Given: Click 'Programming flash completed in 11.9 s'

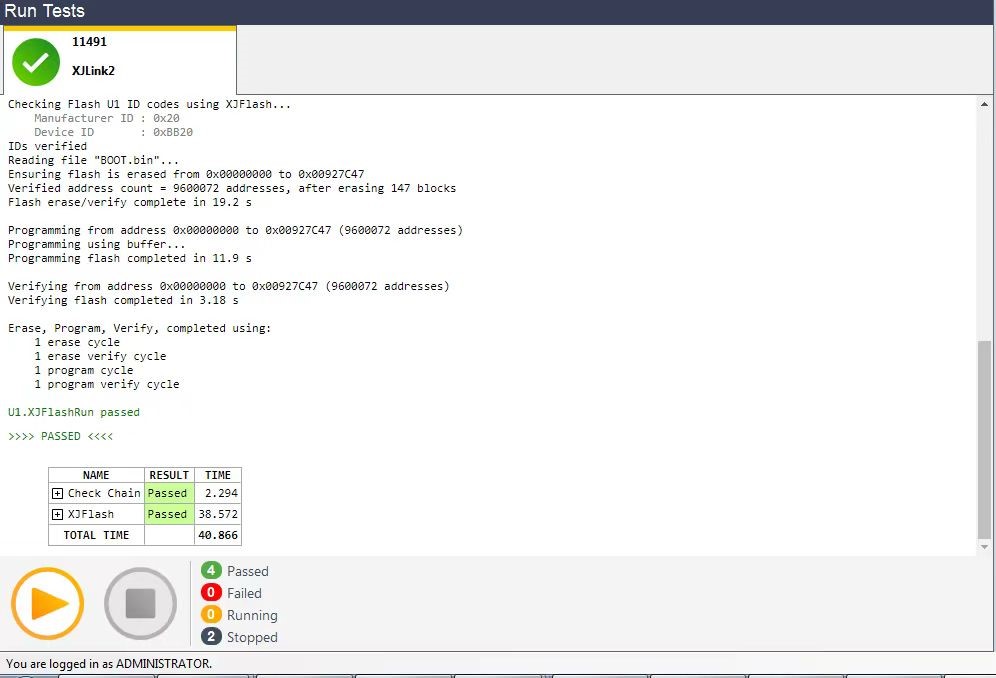Looking at the screenshot, I should click(130, 259).
